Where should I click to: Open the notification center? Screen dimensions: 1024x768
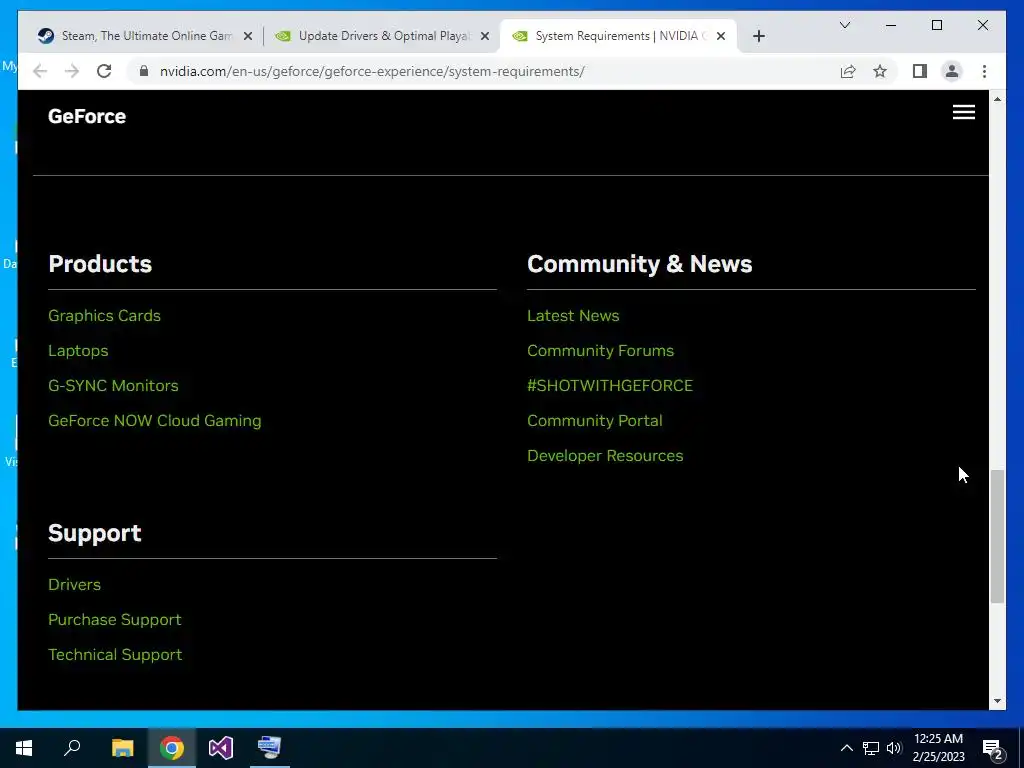click(x=993, y=748)
